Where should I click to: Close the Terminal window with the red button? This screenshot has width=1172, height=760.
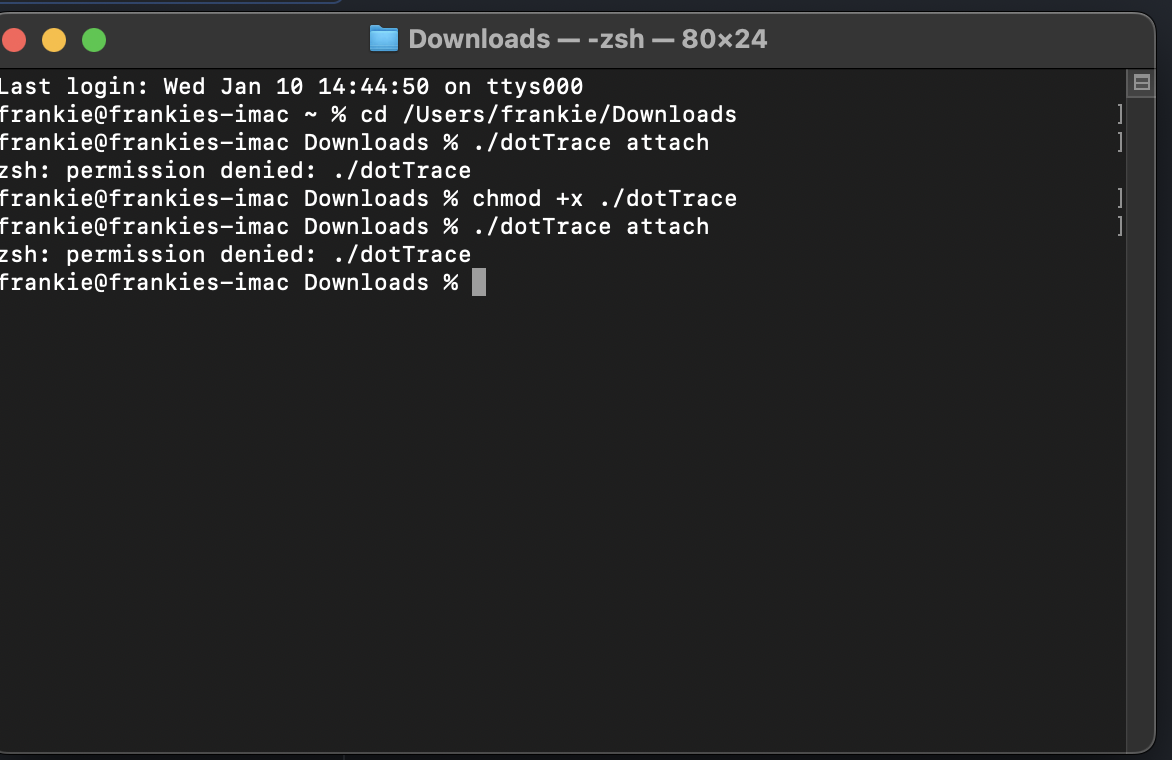coord(13,40)
